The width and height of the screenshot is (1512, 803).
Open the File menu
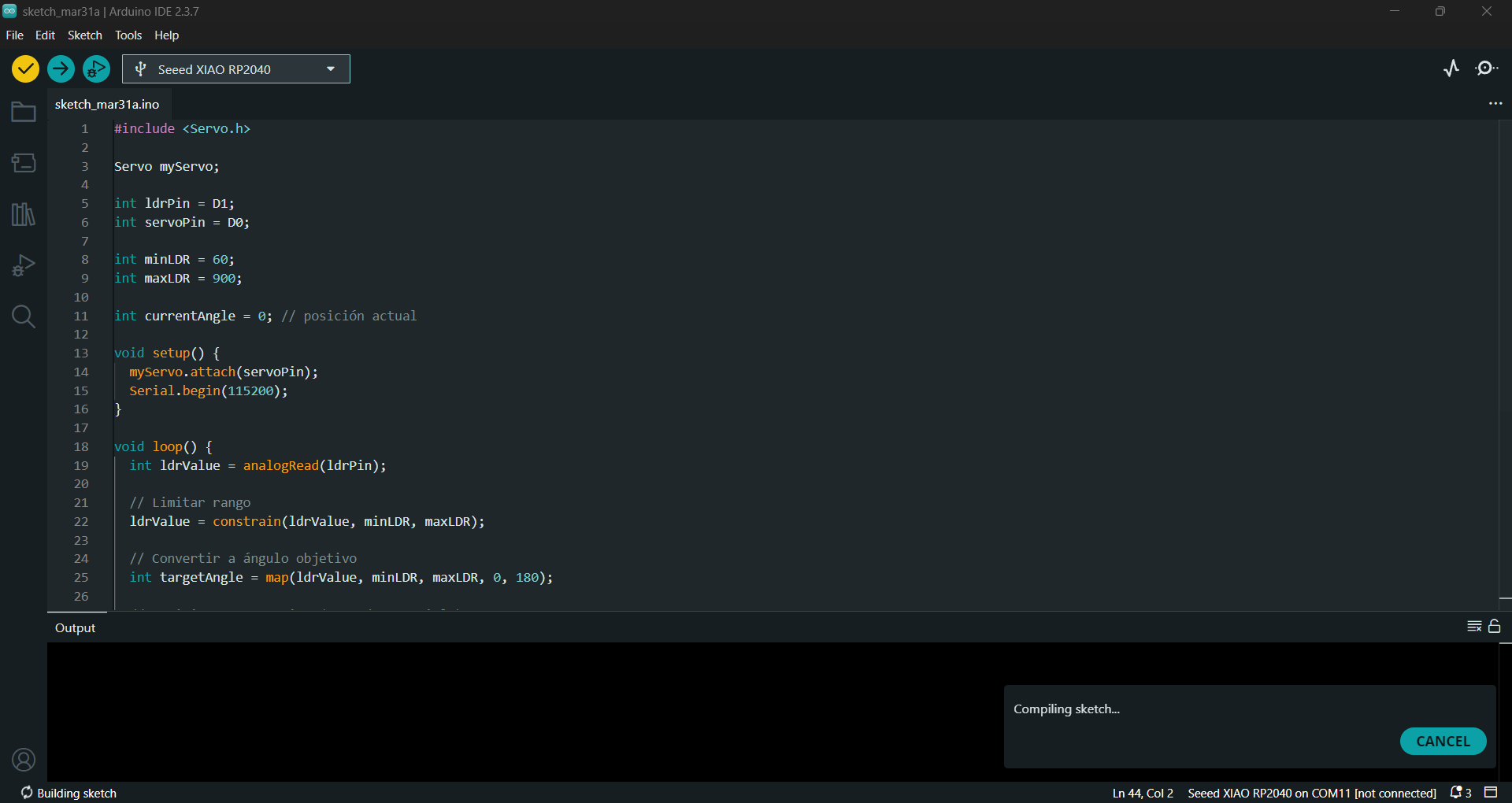pos(15,35)
